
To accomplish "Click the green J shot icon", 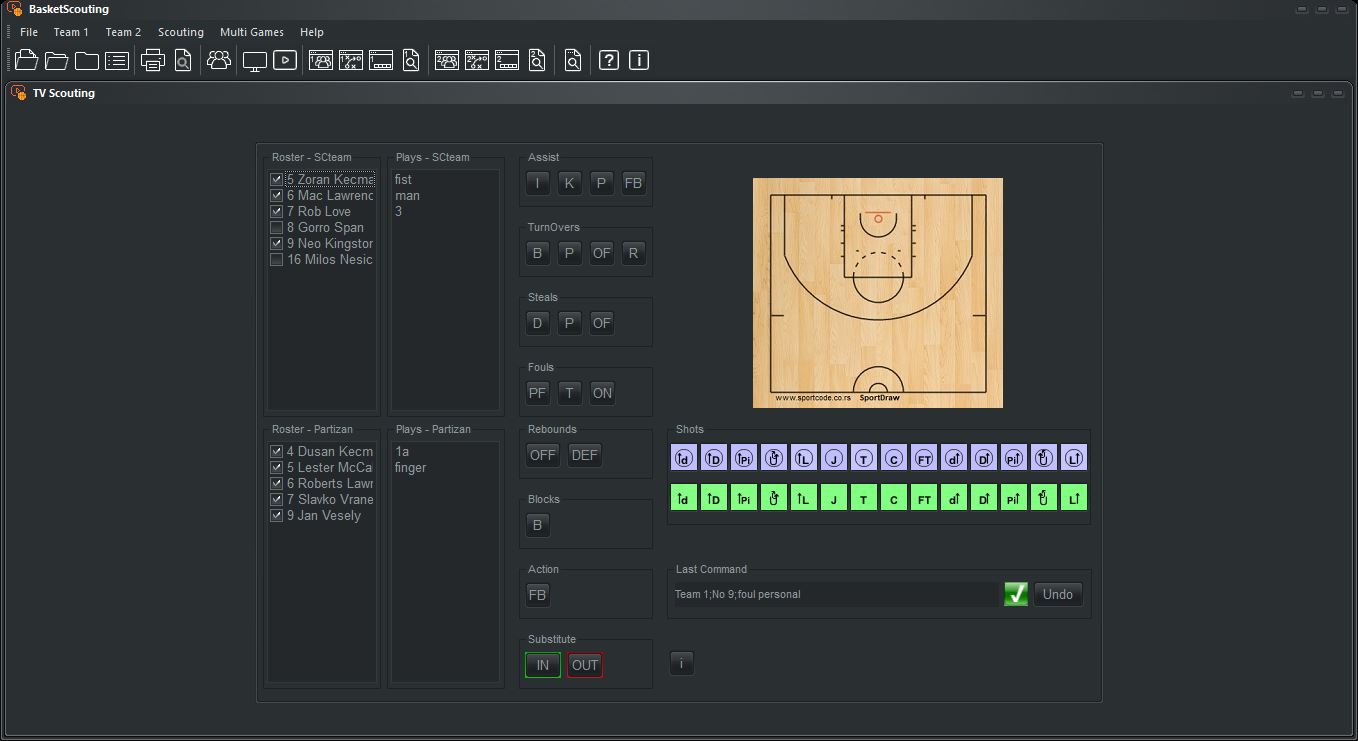I will pyautogui.click(x=834, y=498).
